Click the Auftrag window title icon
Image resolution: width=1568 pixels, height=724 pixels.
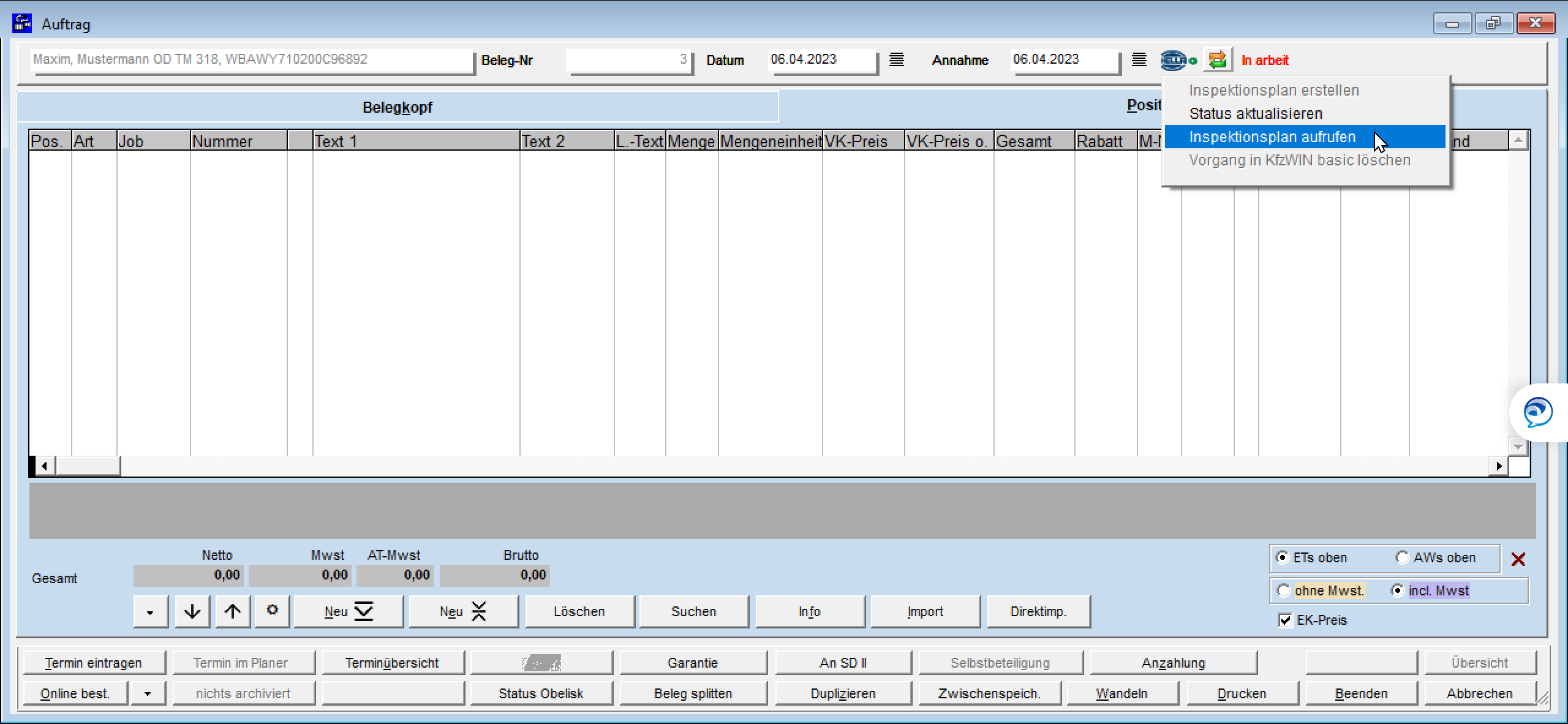22,24
